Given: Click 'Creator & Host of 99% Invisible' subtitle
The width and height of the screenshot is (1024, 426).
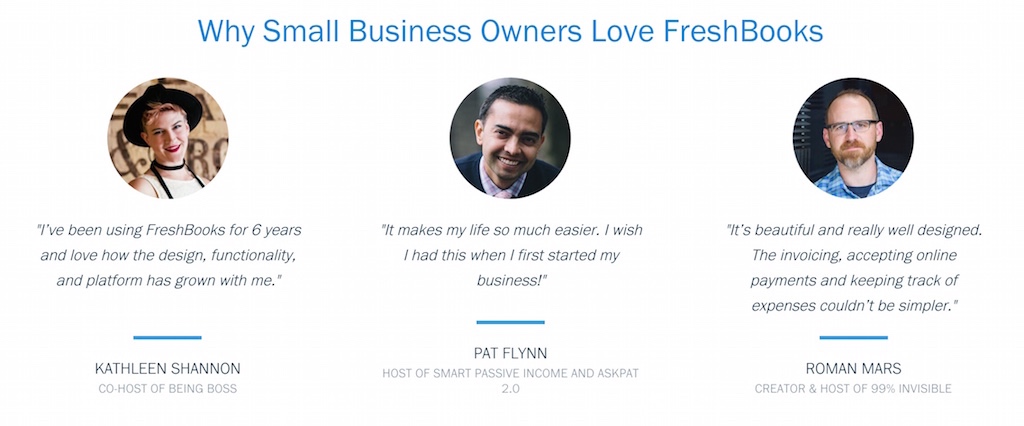Looking at the screenshot, I should coord(854,389).
